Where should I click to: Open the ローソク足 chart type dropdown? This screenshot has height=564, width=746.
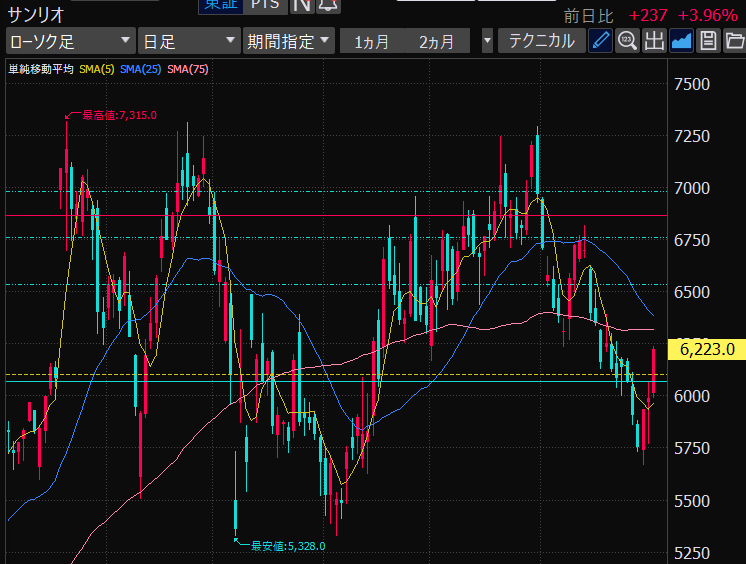pos(70,41)
